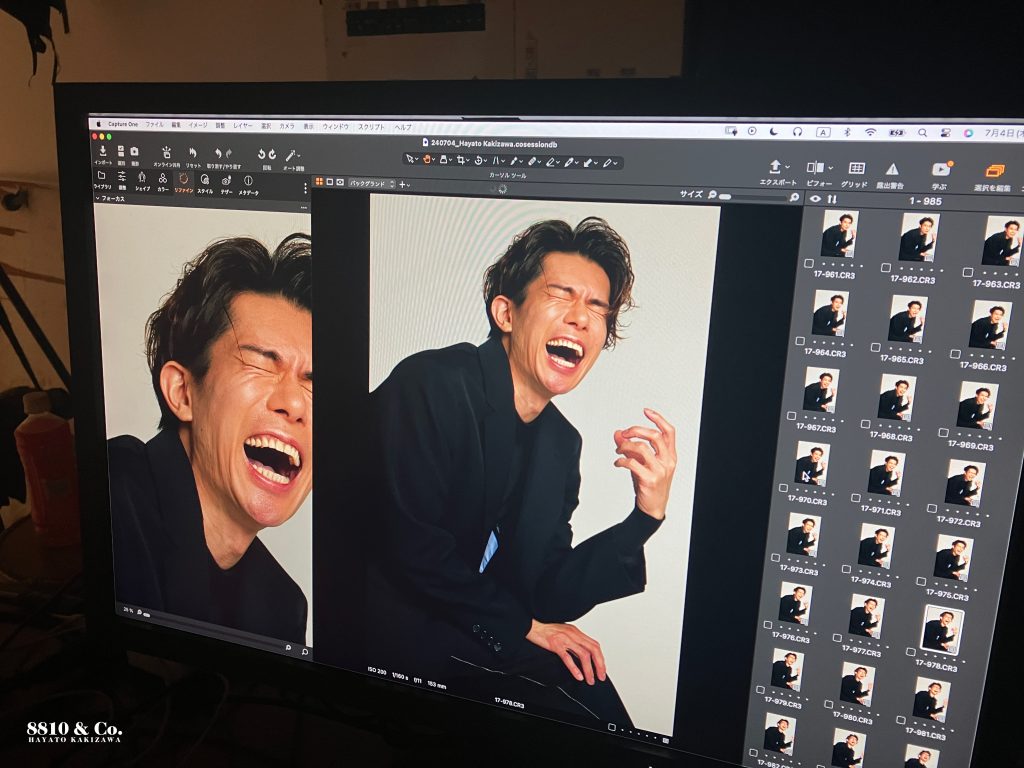Viewport: 1024px width, 768px height.
Task: Open the Export (エクスポート) dropdown arrow
Action: 788,167
